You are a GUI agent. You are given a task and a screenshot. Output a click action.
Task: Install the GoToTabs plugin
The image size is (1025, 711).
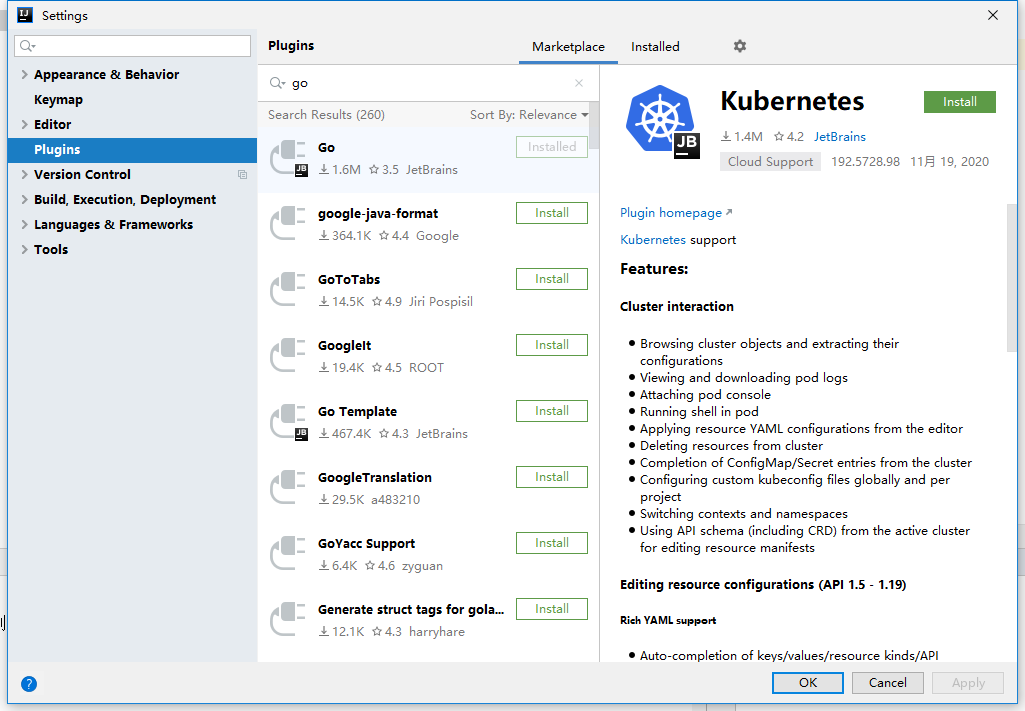pyautogui.click(x=552, y=279)
